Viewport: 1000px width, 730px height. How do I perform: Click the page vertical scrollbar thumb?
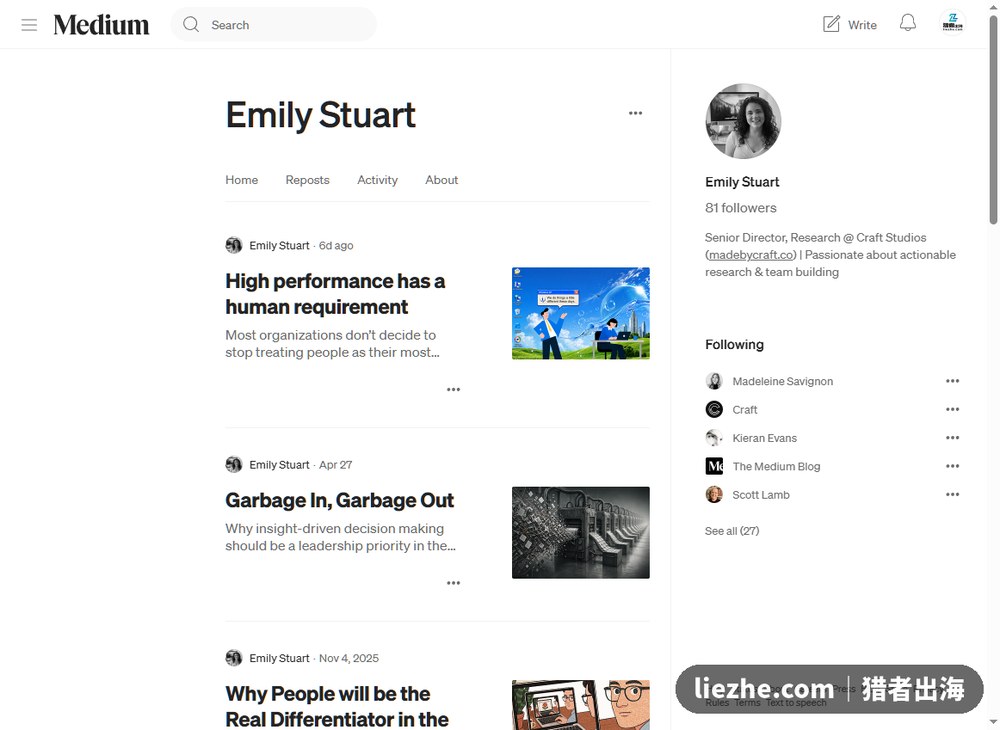point(993,120)
